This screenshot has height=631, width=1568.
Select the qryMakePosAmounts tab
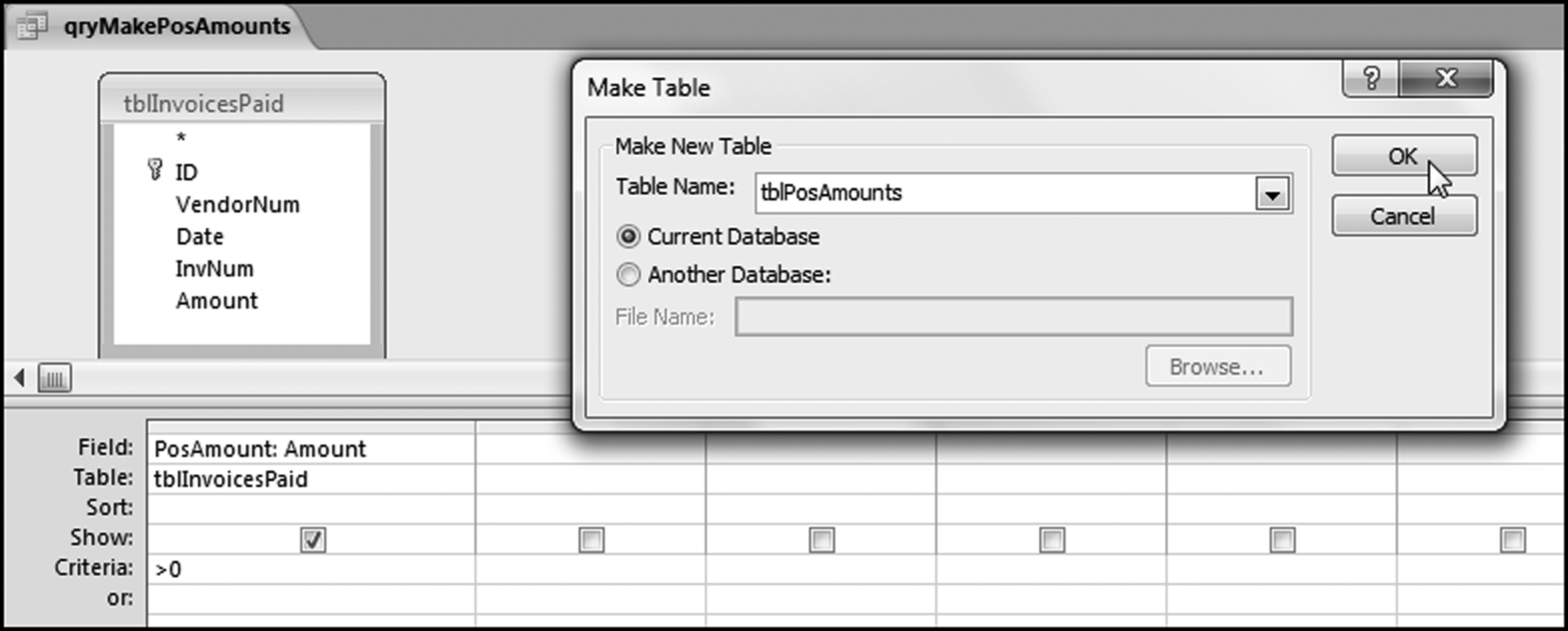176,26
